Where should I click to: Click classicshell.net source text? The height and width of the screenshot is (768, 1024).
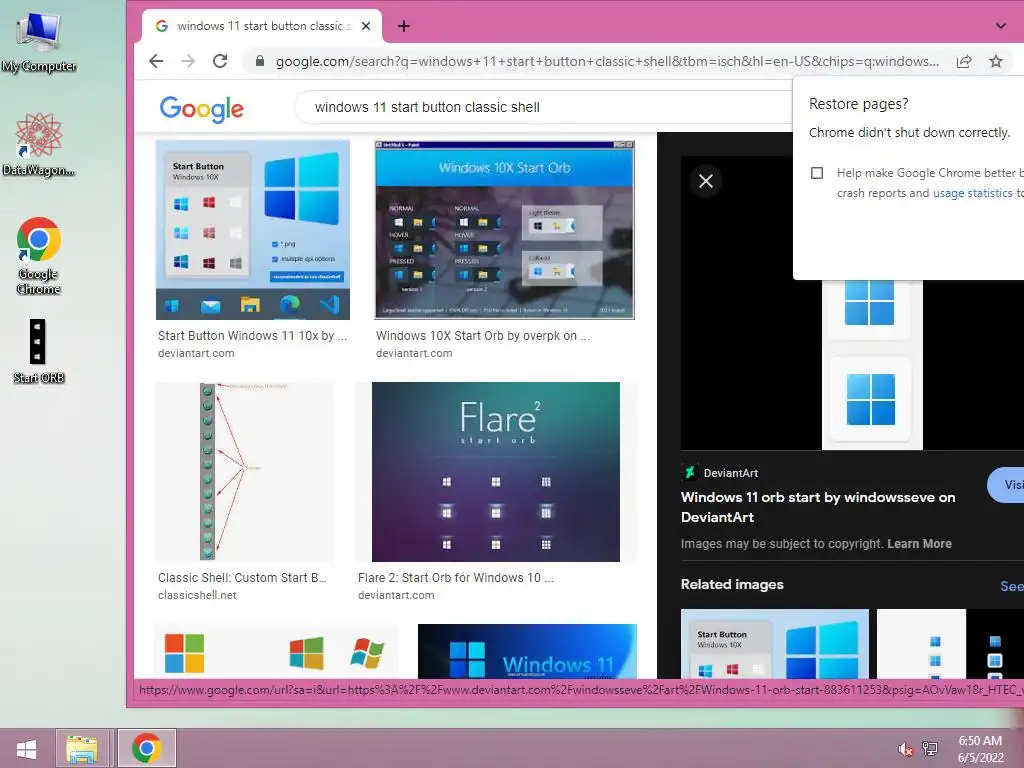point(197,595)
